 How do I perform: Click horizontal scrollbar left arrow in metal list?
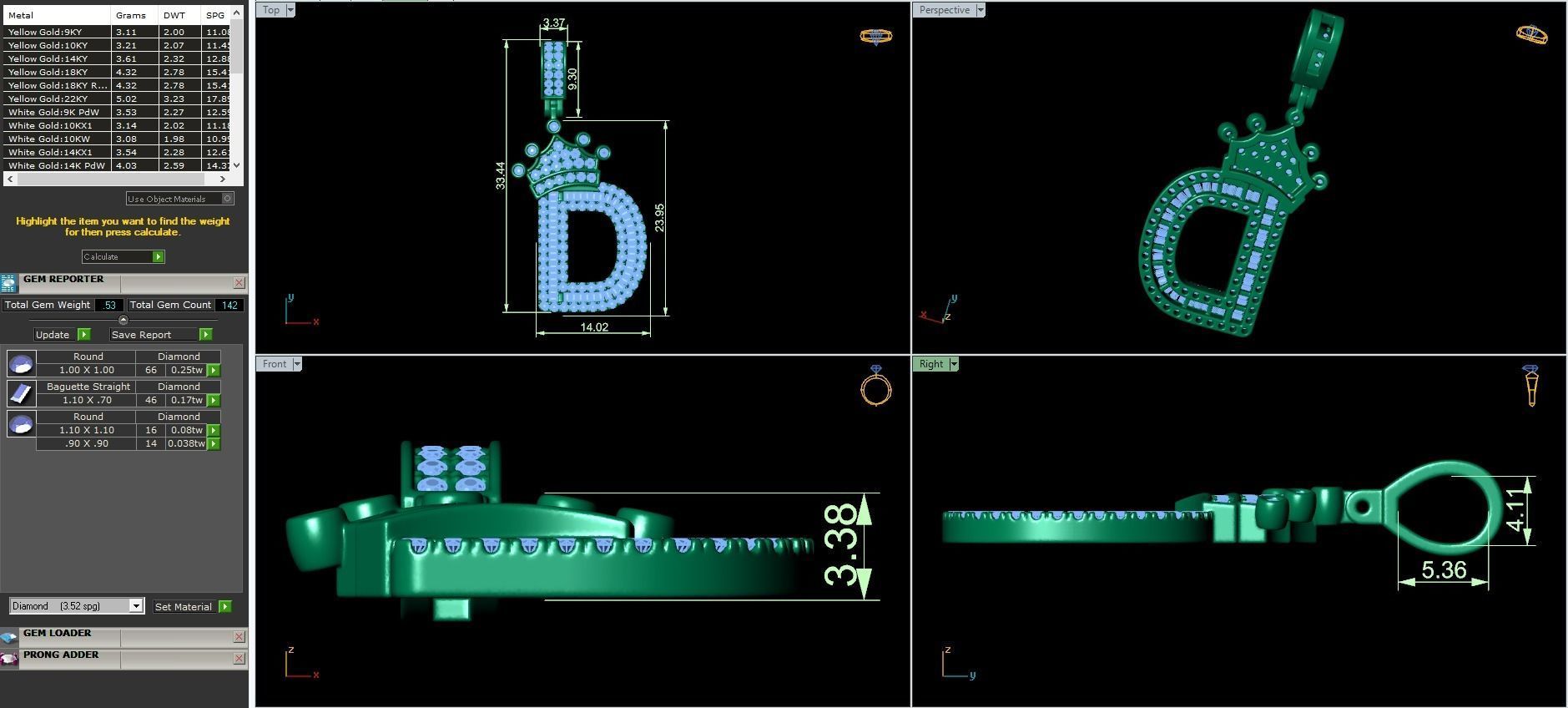point(10,179)
